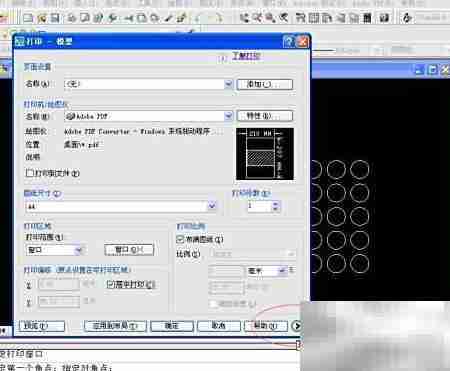Click the 帮助 help button
The width and height of the screenshot is (450, 371).
tap(266, 326)
